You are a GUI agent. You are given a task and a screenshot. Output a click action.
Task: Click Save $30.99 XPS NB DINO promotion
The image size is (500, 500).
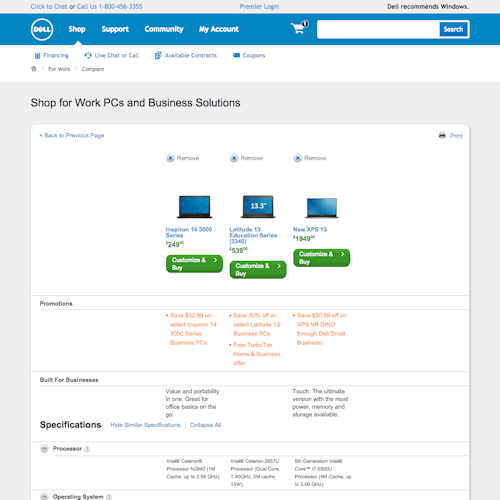coord(321,329)
